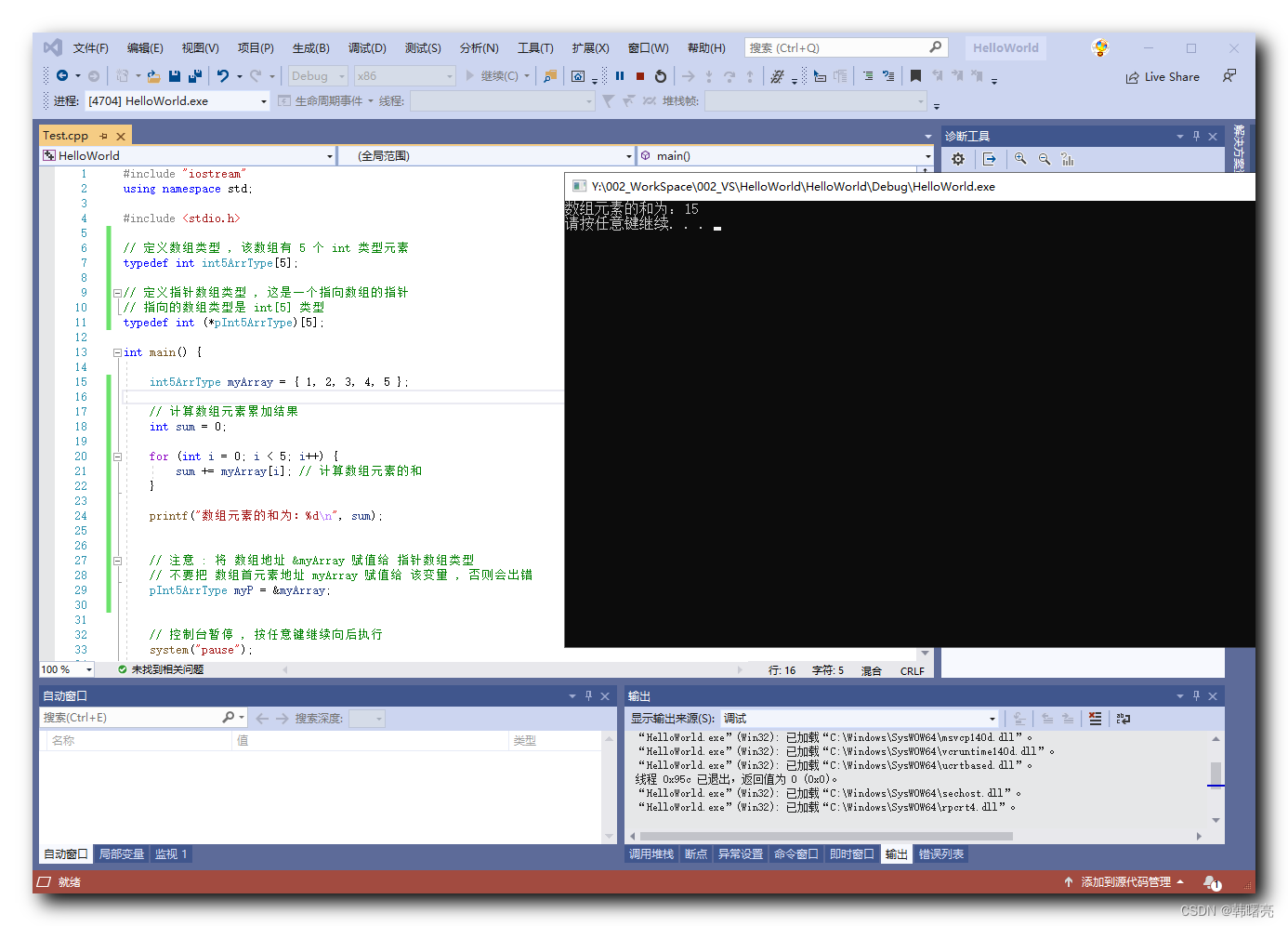
Task: Collapse the main function at line 13
Action: 117,352
